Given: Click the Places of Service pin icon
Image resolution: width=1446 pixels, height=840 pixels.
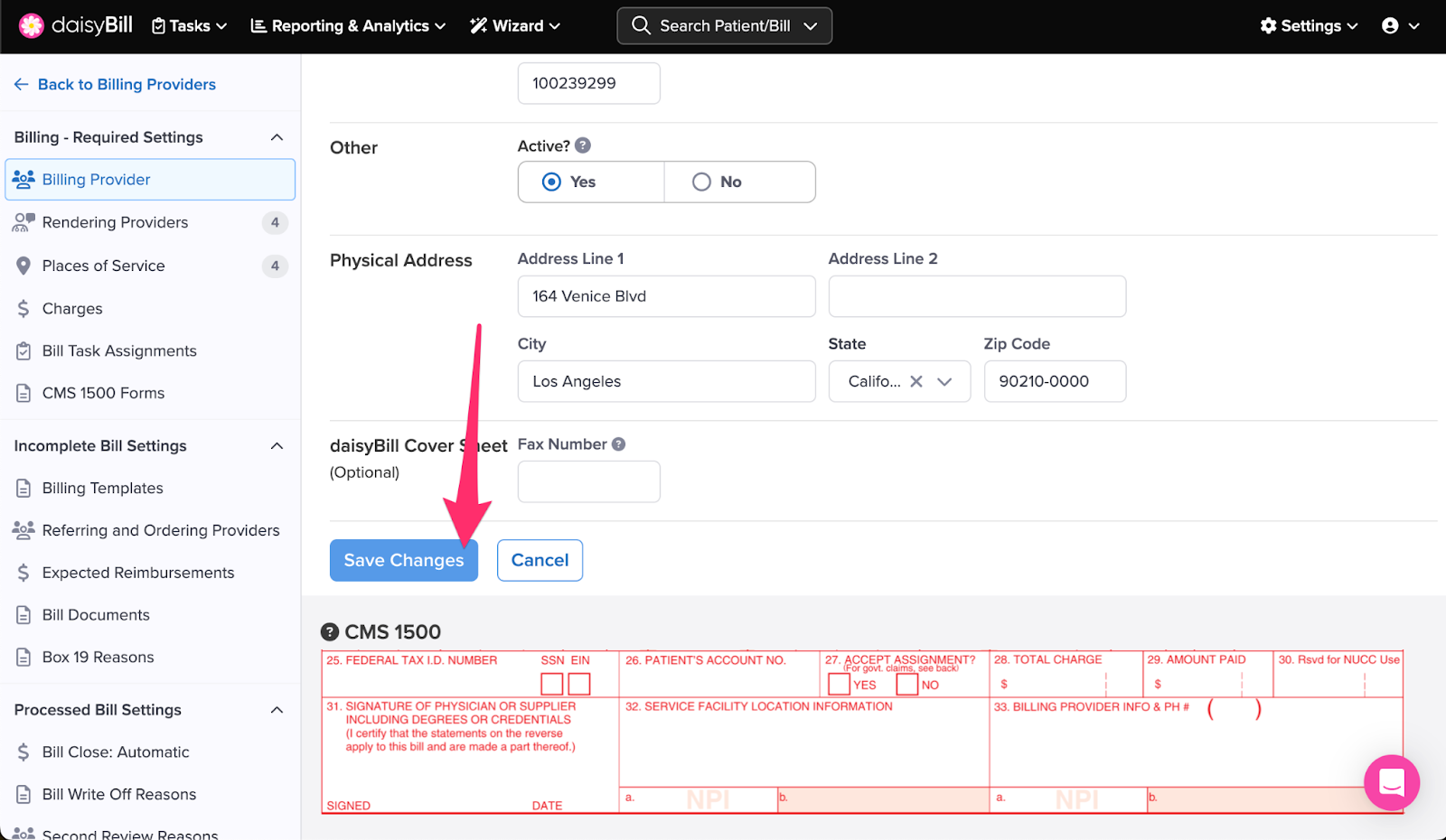Looking at the screenshot, I should coord(23,266).
